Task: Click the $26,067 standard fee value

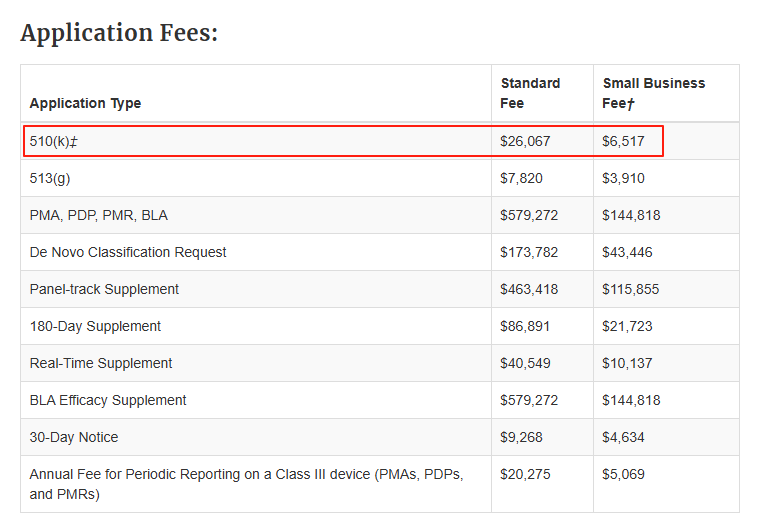Action: click(x=525, y=141)
